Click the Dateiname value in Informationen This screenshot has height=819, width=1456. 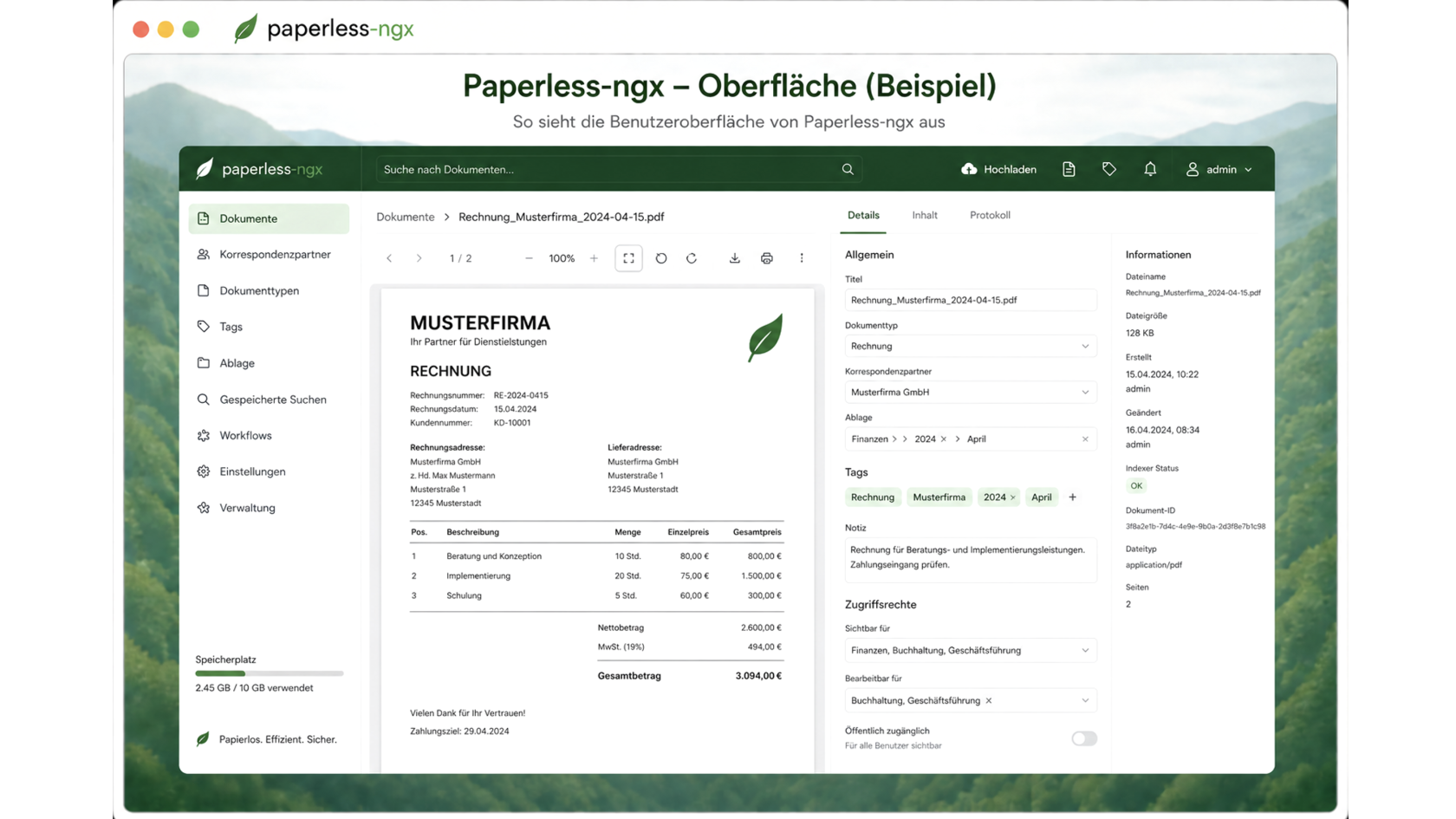1193,293
